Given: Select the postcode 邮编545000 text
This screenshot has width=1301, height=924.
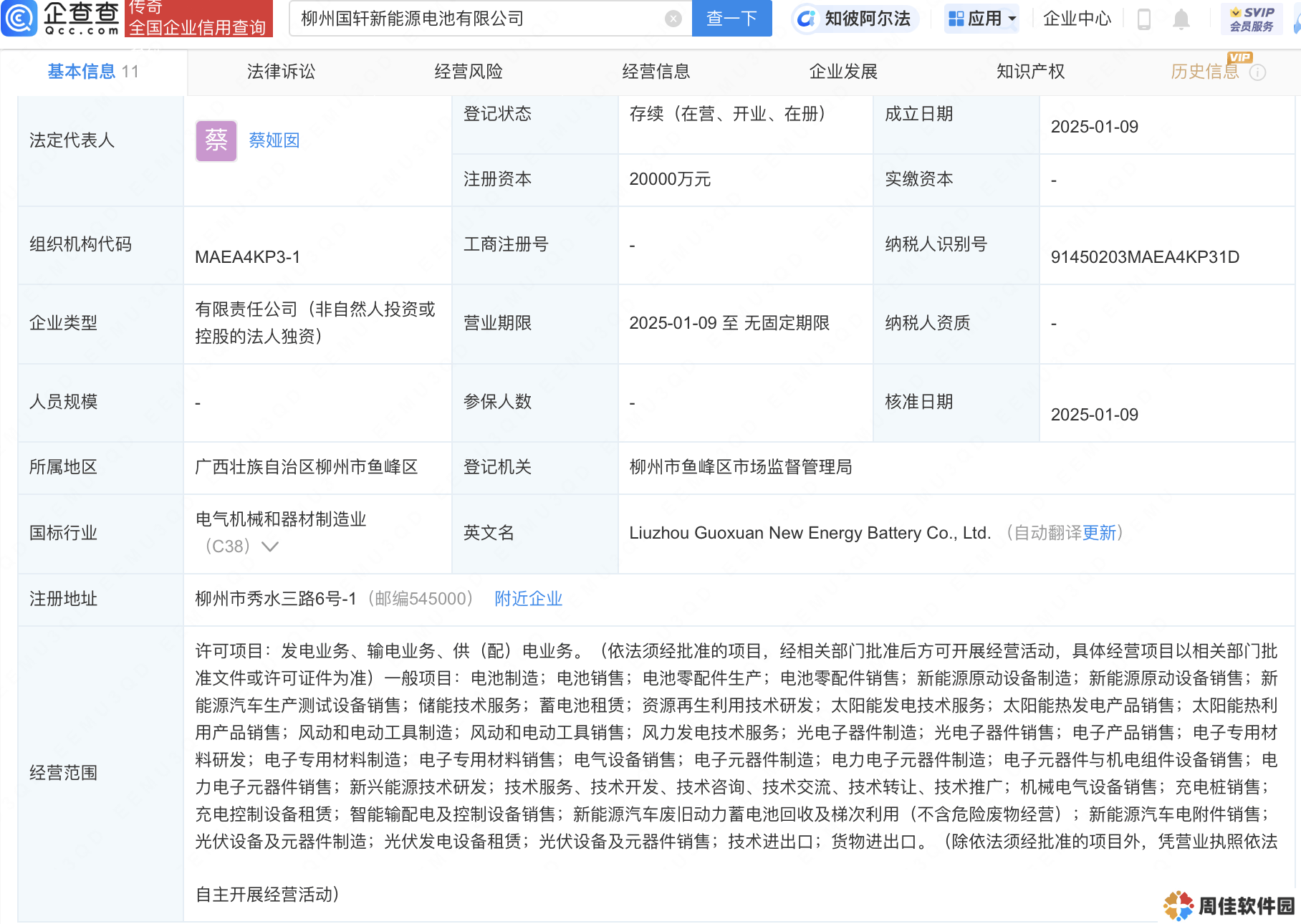Looking at the screenshot, I should (x=420, y=599).
